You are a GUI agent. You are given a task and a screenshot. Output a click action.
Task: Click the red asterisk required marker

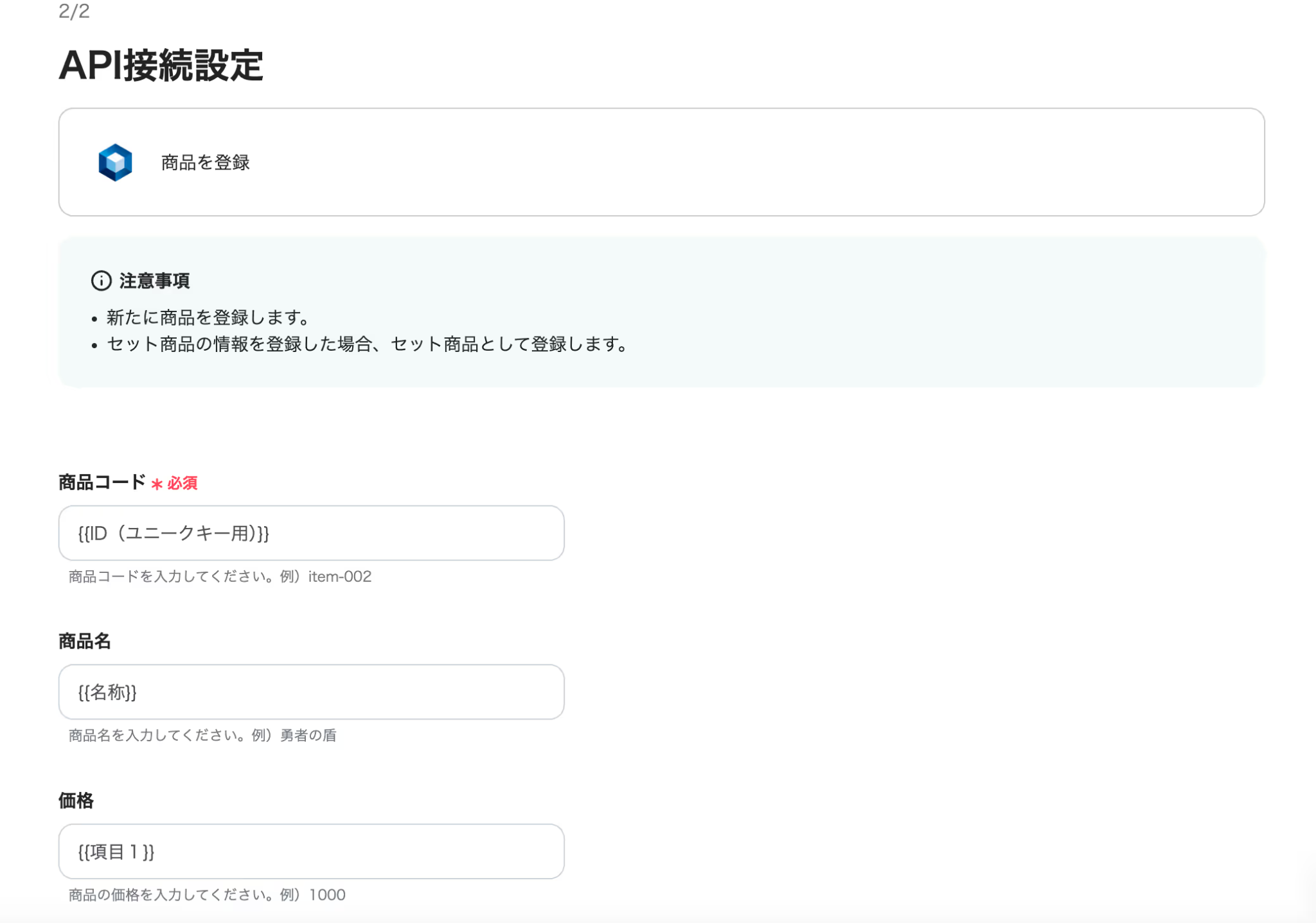coord(156,484)
